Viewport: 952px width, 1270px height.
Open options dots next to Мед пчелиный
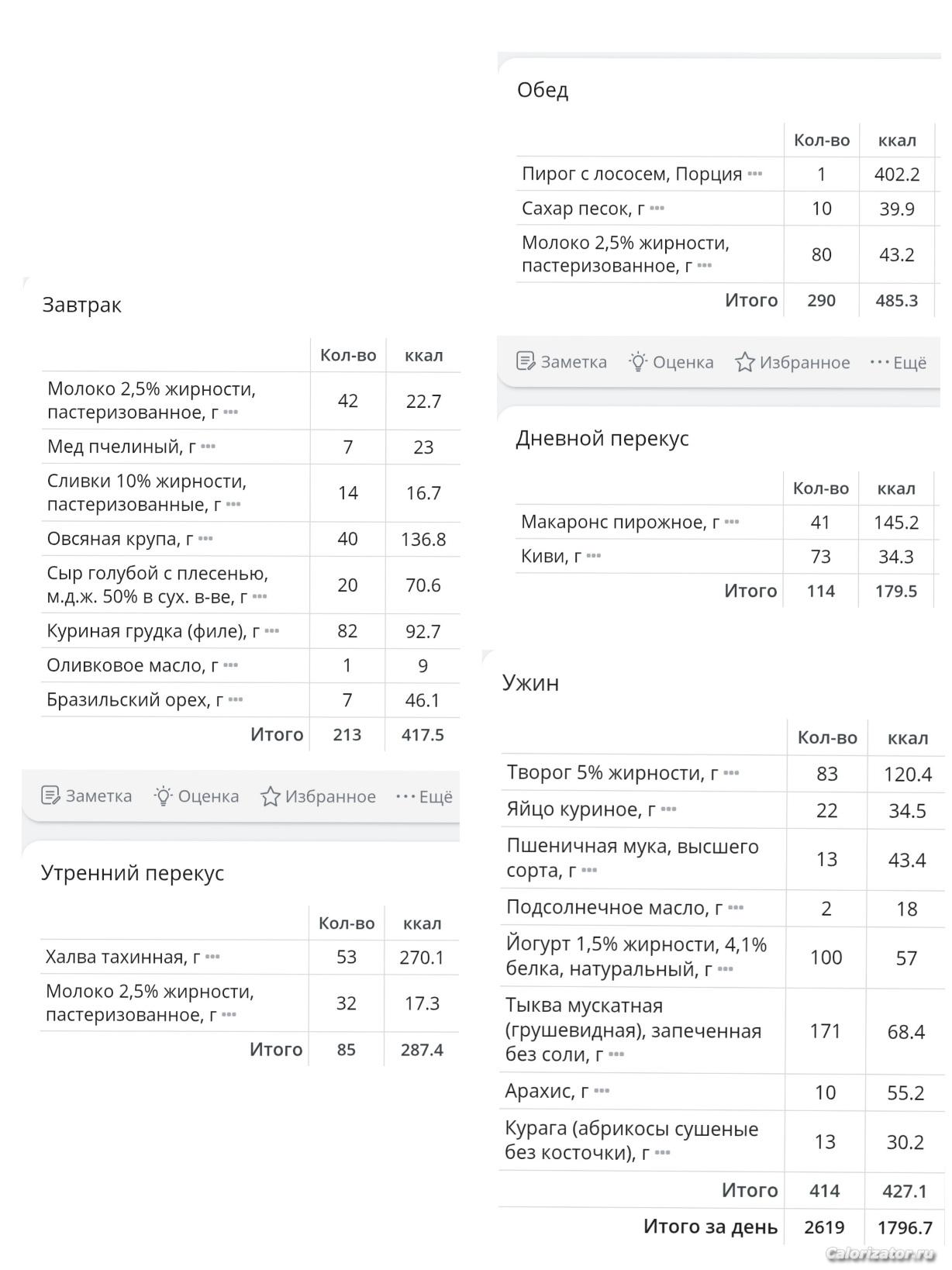[x=208, y=447]
